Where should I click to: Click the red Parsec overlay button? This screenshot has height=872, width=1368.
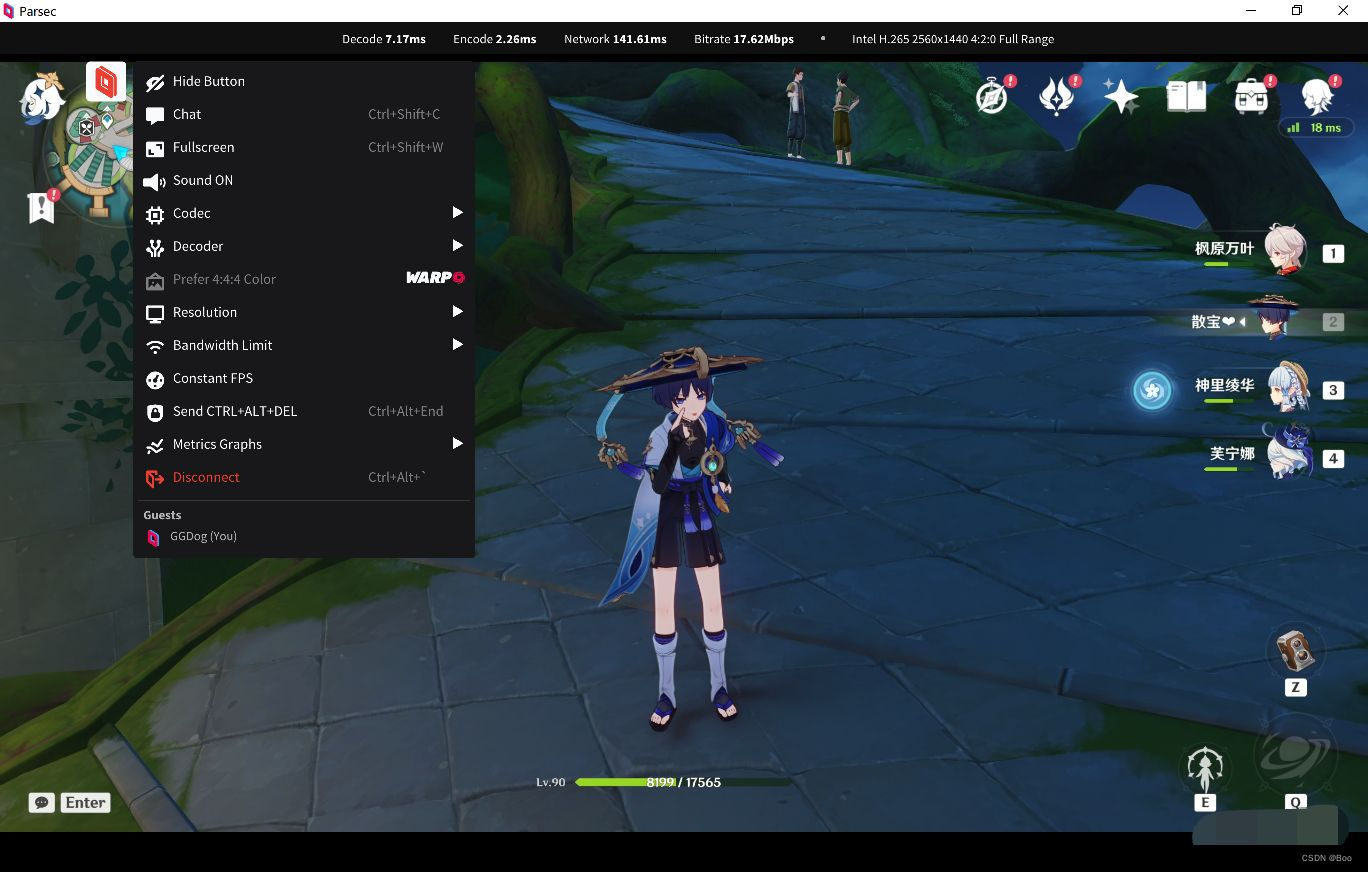[105, 82]
